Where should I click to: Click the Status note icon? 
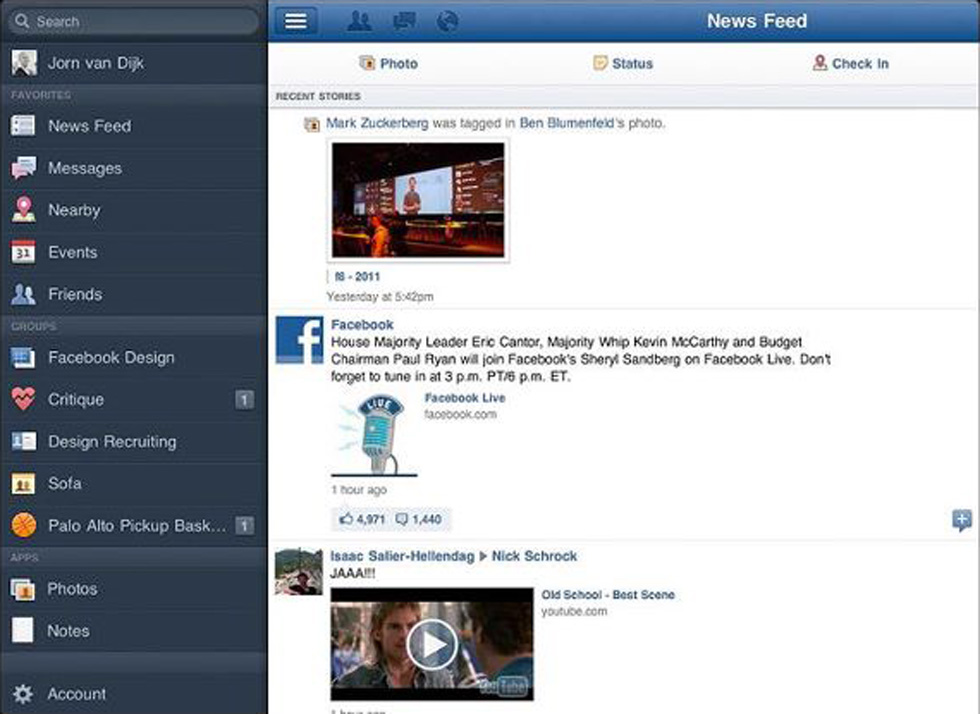[x=600, y=63]
